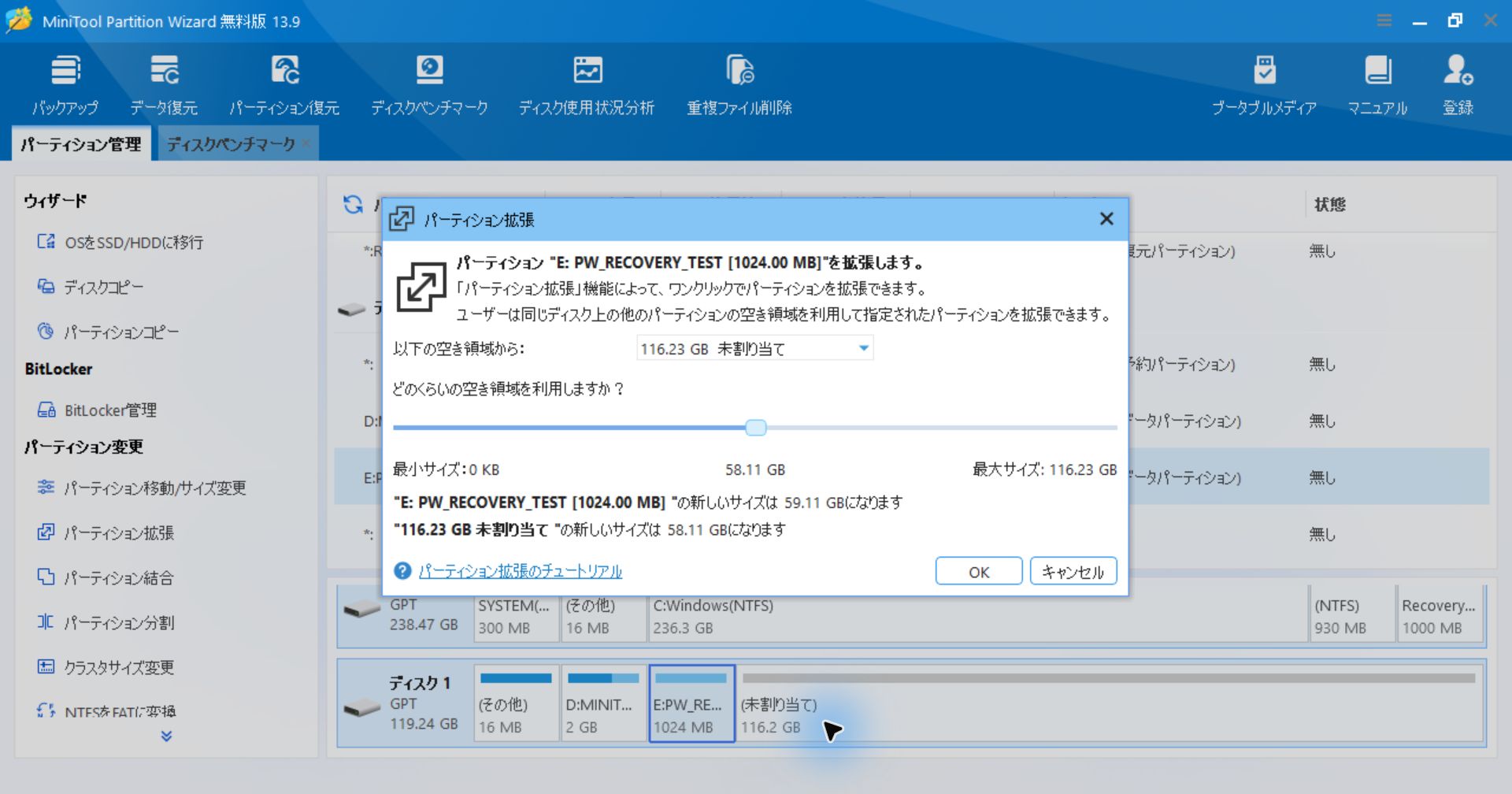Confirm with the OK button
The image size is (1512, 794).
coord(979,572)
